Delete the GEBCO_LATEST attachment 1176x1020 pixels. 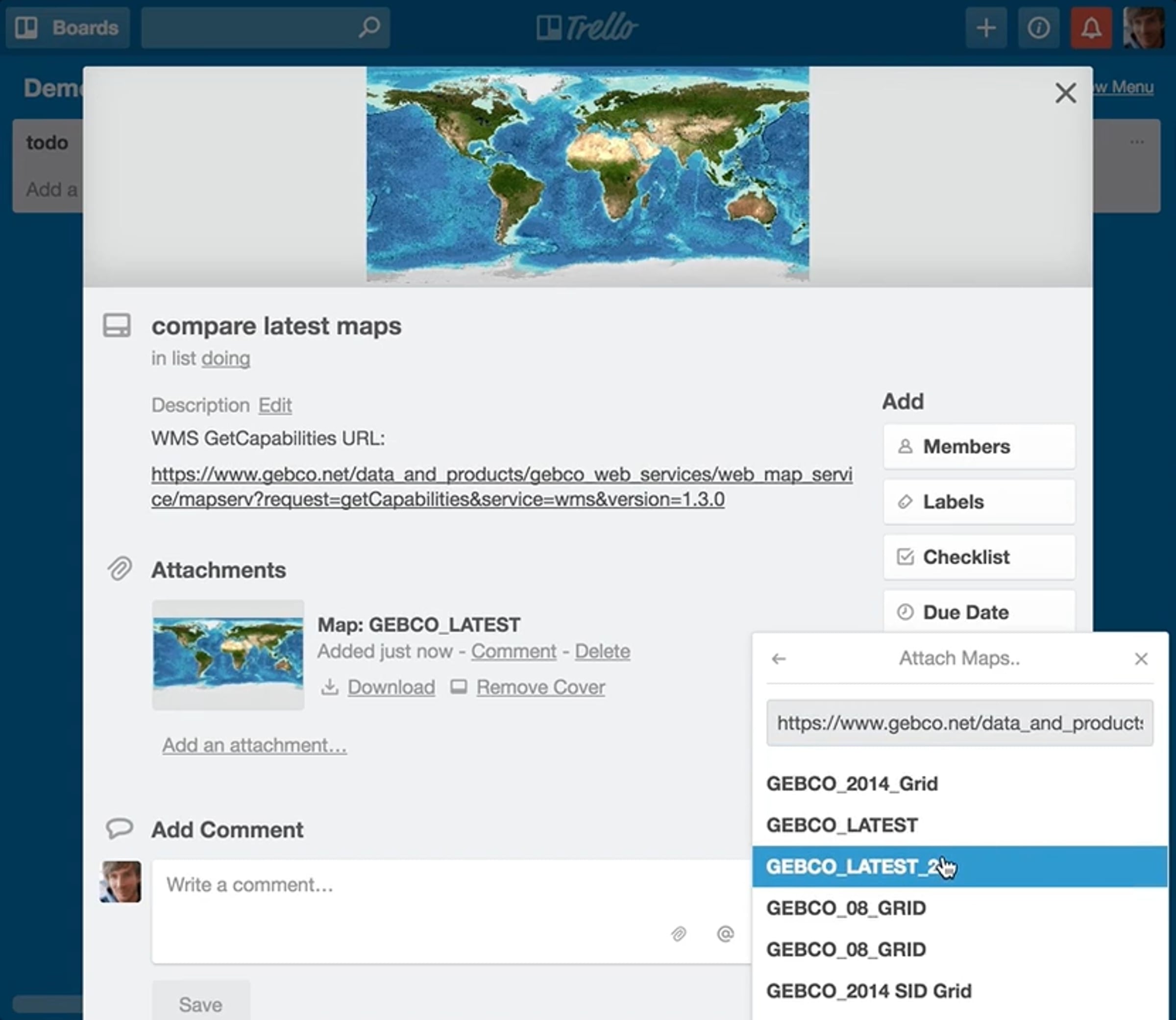point(602,651)
